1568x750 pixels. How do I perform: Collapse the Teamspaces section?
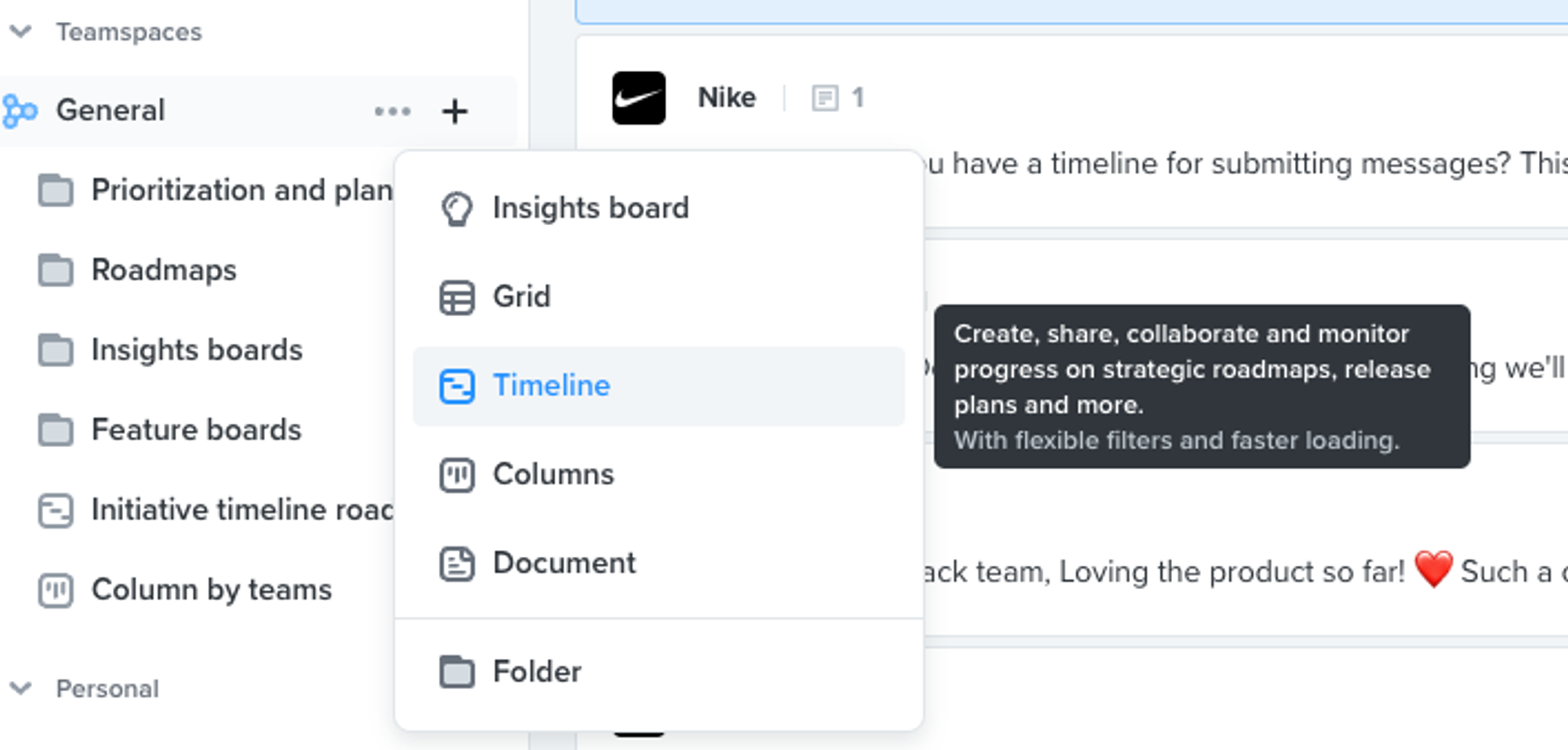(20, 32)
